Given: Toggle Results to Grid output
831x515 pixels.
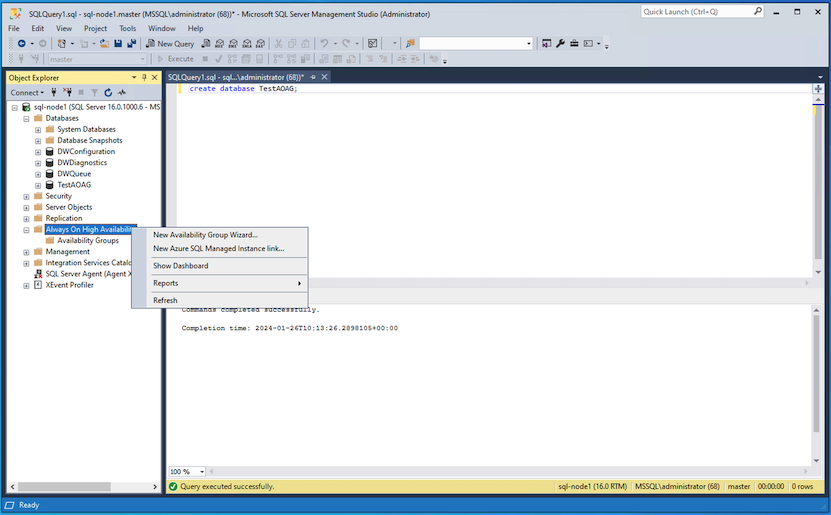Looking at the screenshot, I should pos(337,59).
